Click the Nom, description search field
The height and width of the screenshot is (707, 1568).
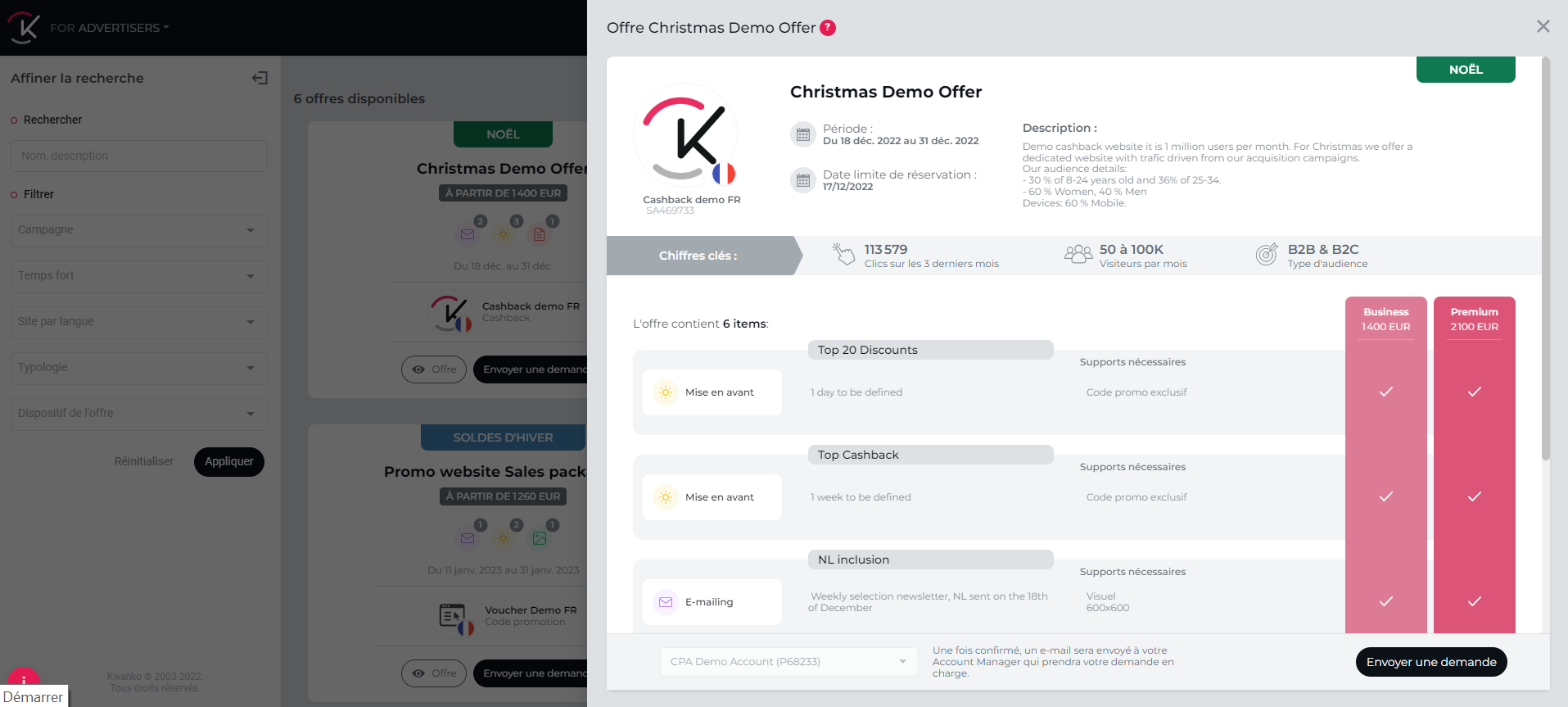138,156
